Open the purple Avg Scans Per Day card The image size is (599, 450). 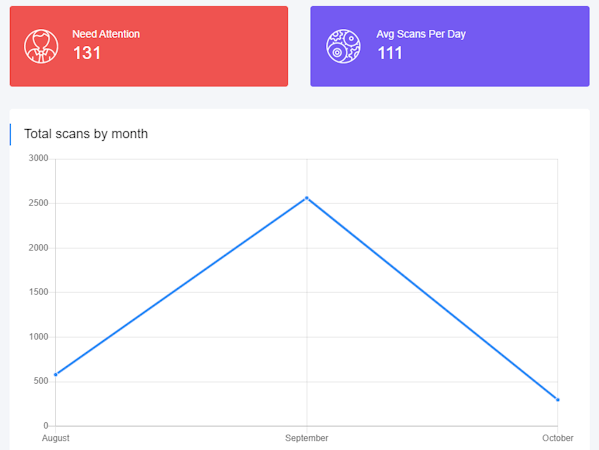450,46
